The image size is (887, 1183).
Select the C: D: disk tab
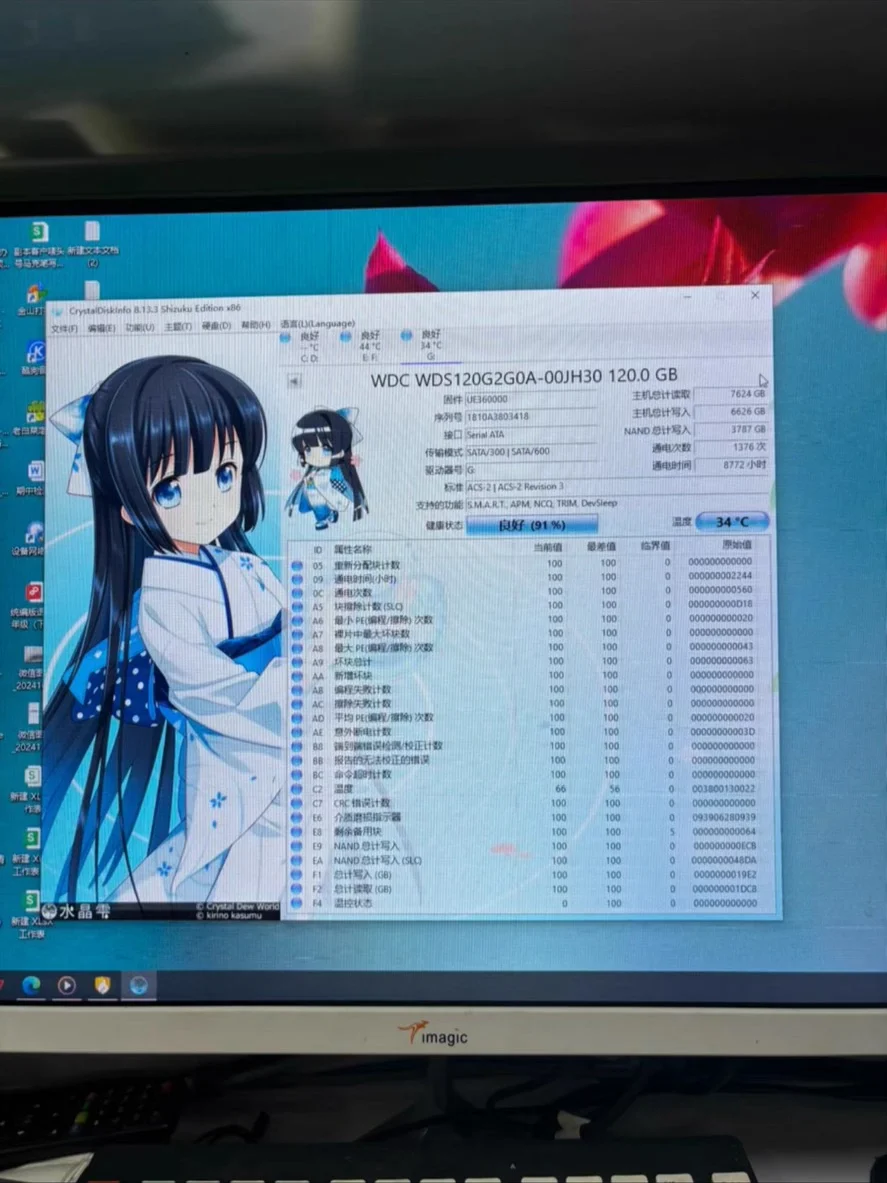click(x=302, y=346)
